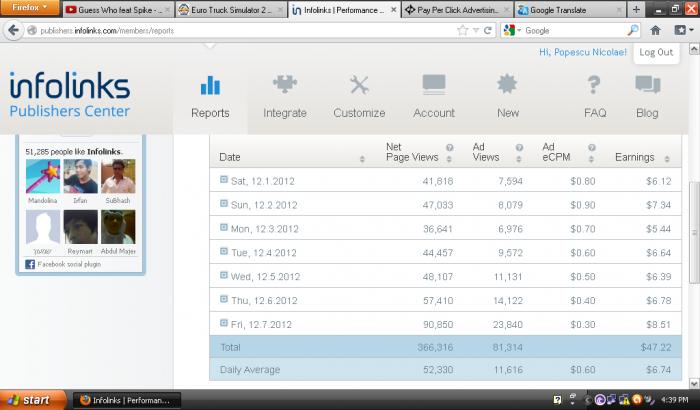Sort the table by Date
The image size is (700, 410).
pos(362,159)
